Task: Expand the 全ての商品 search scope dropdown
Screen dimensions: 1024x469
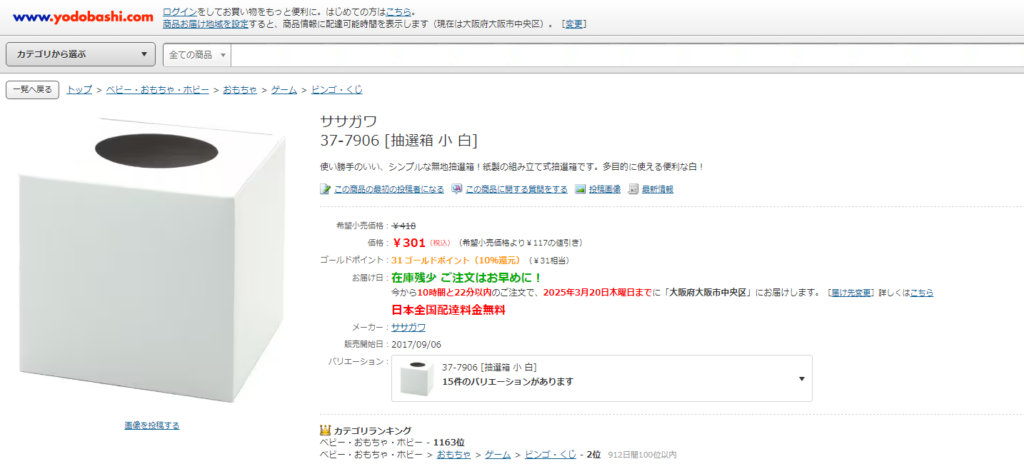Action: coord(197,54)
